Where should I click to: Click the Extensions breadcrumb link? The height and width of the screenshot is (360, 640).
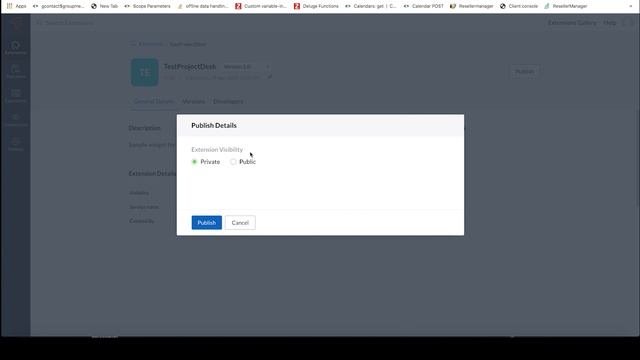(x=151, y=44)
